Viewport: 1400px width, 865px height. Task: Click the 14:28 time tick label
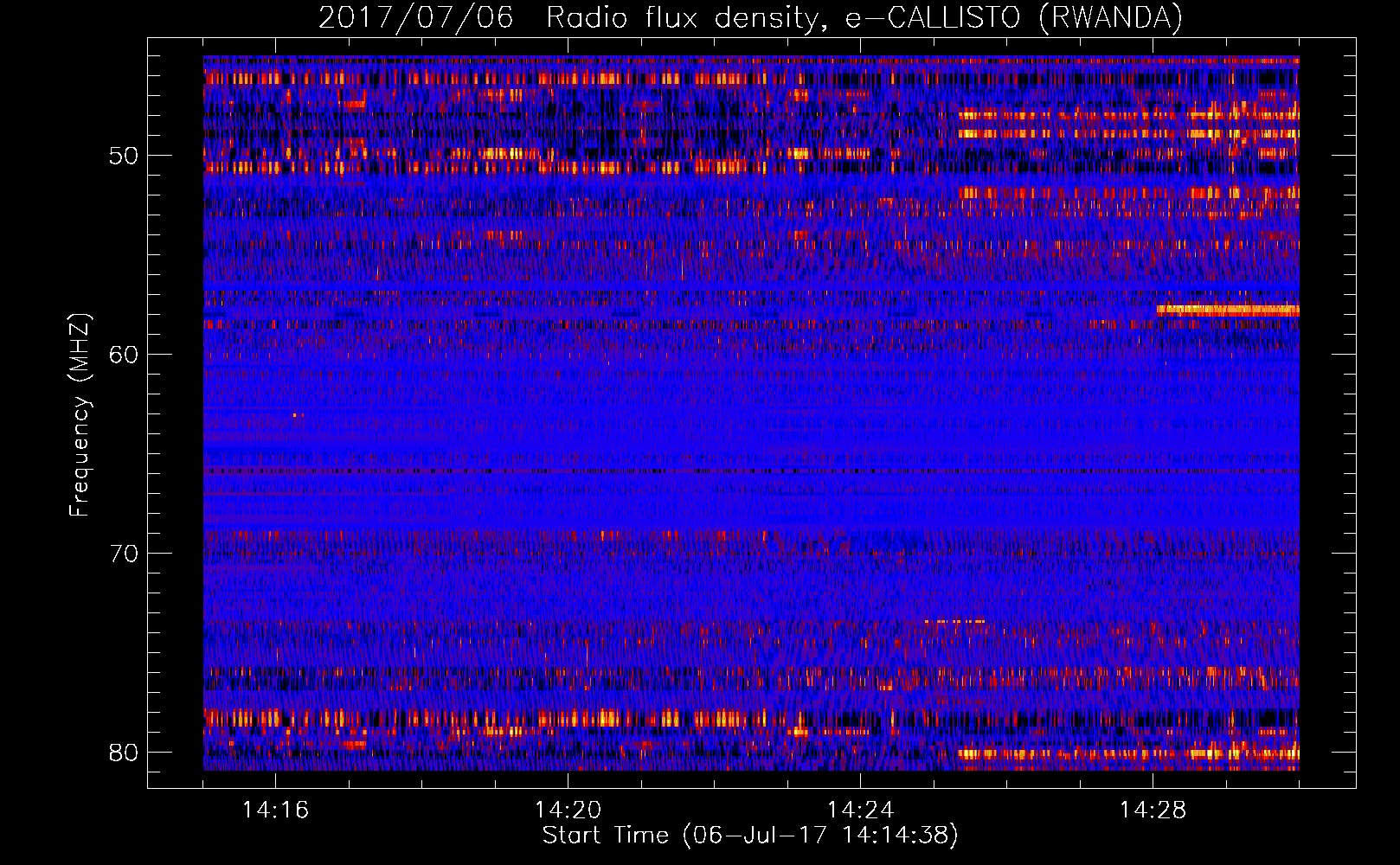point(1153,811)
